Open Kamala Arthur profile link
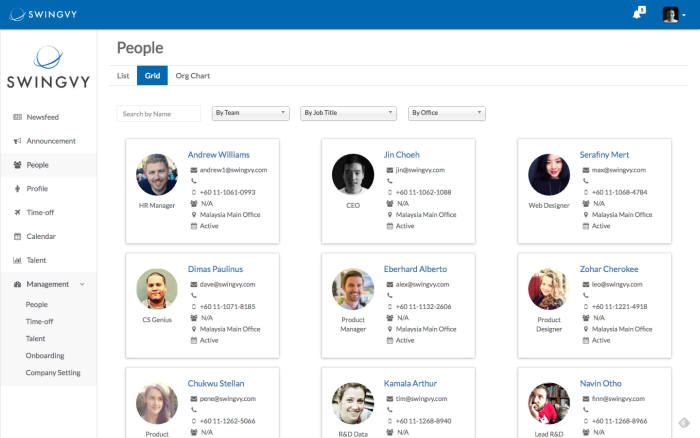 click(x=410, y=384)
